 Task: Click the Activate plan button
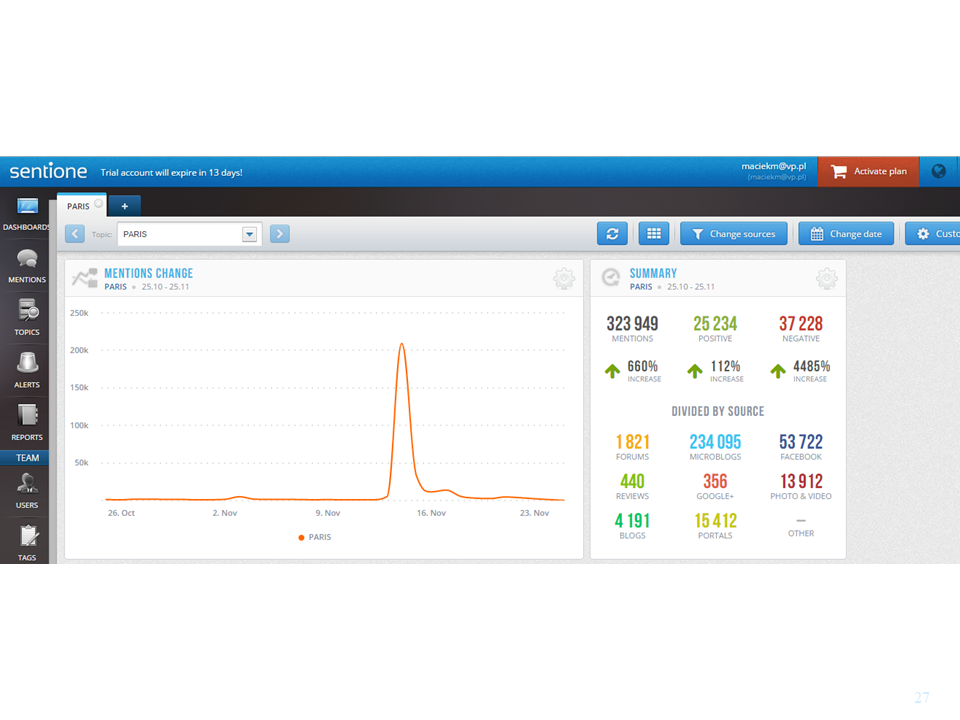point(868,171)
